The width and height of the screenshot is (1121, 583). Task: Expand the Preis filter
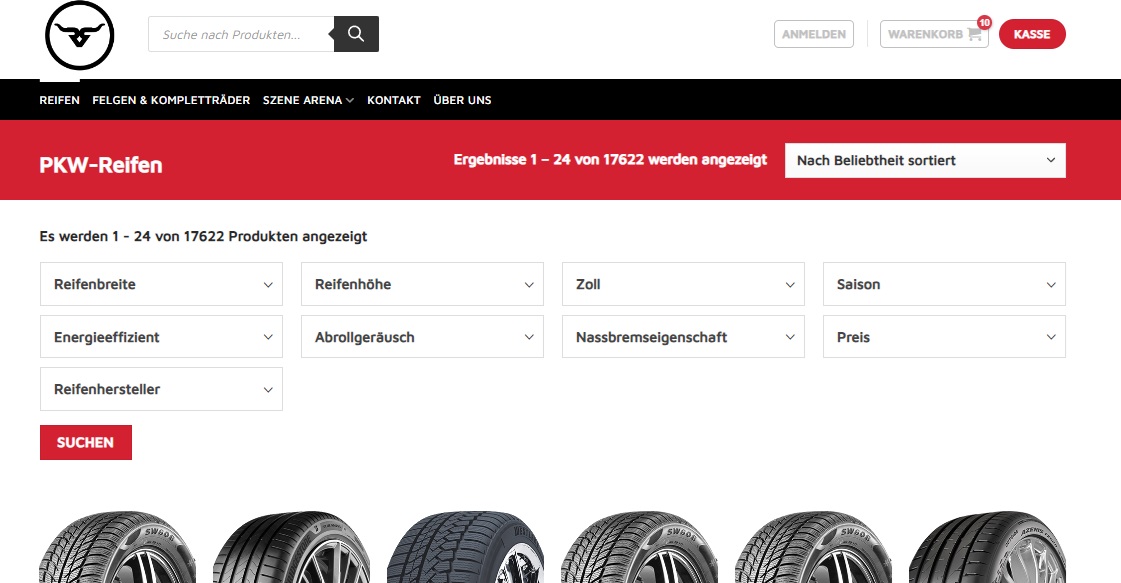944,337
